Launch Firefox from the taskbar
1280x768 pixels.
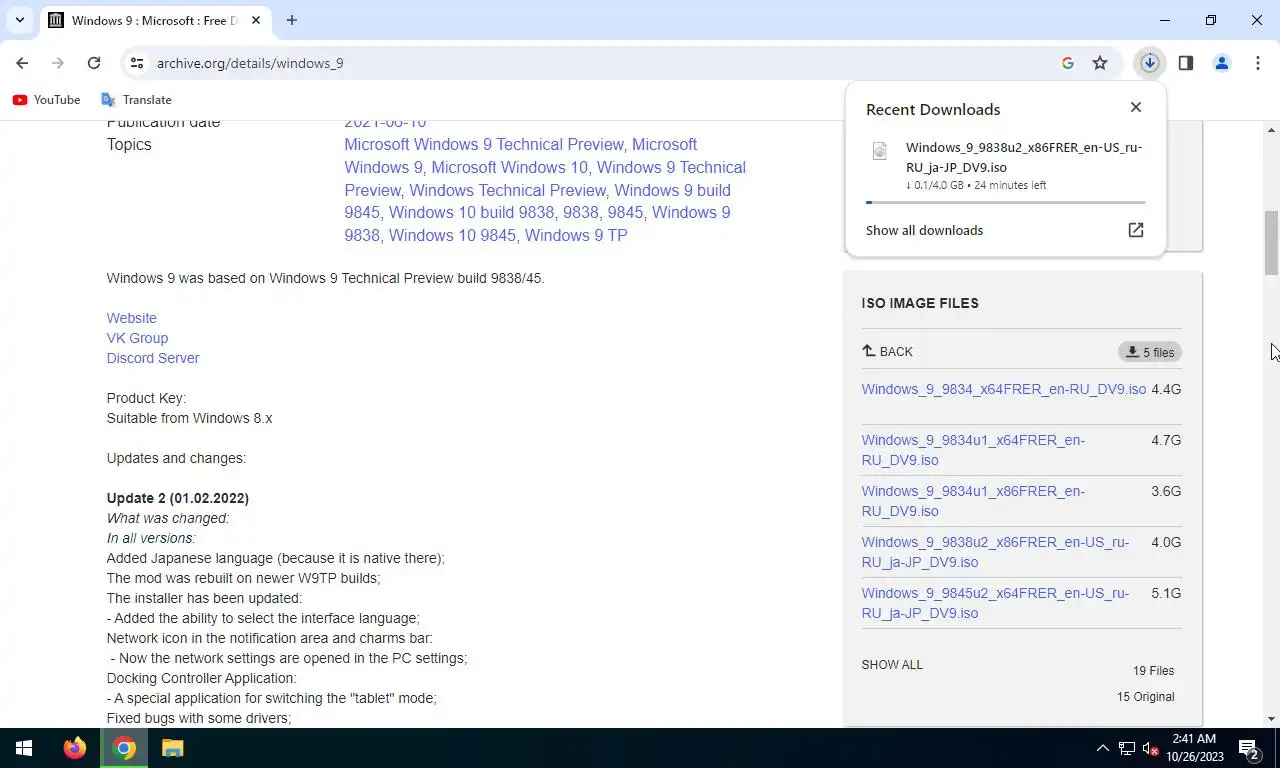75,748
